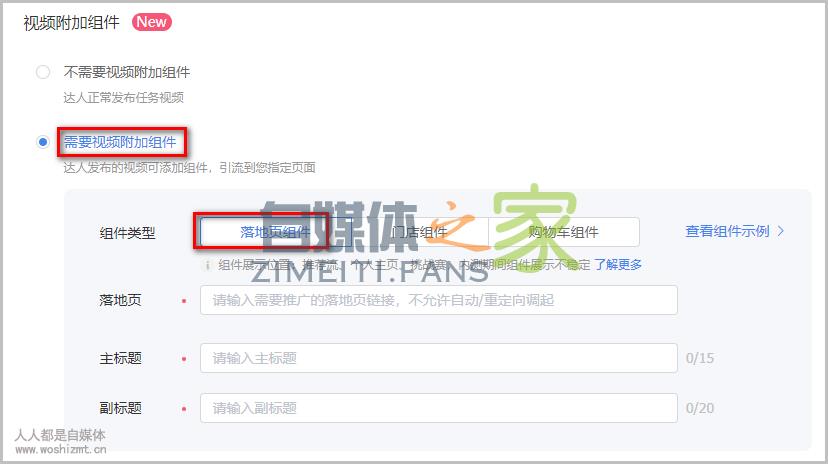828x464 pixels.
Task: Focus the 落地页 link input field
Action: point(438,300)
